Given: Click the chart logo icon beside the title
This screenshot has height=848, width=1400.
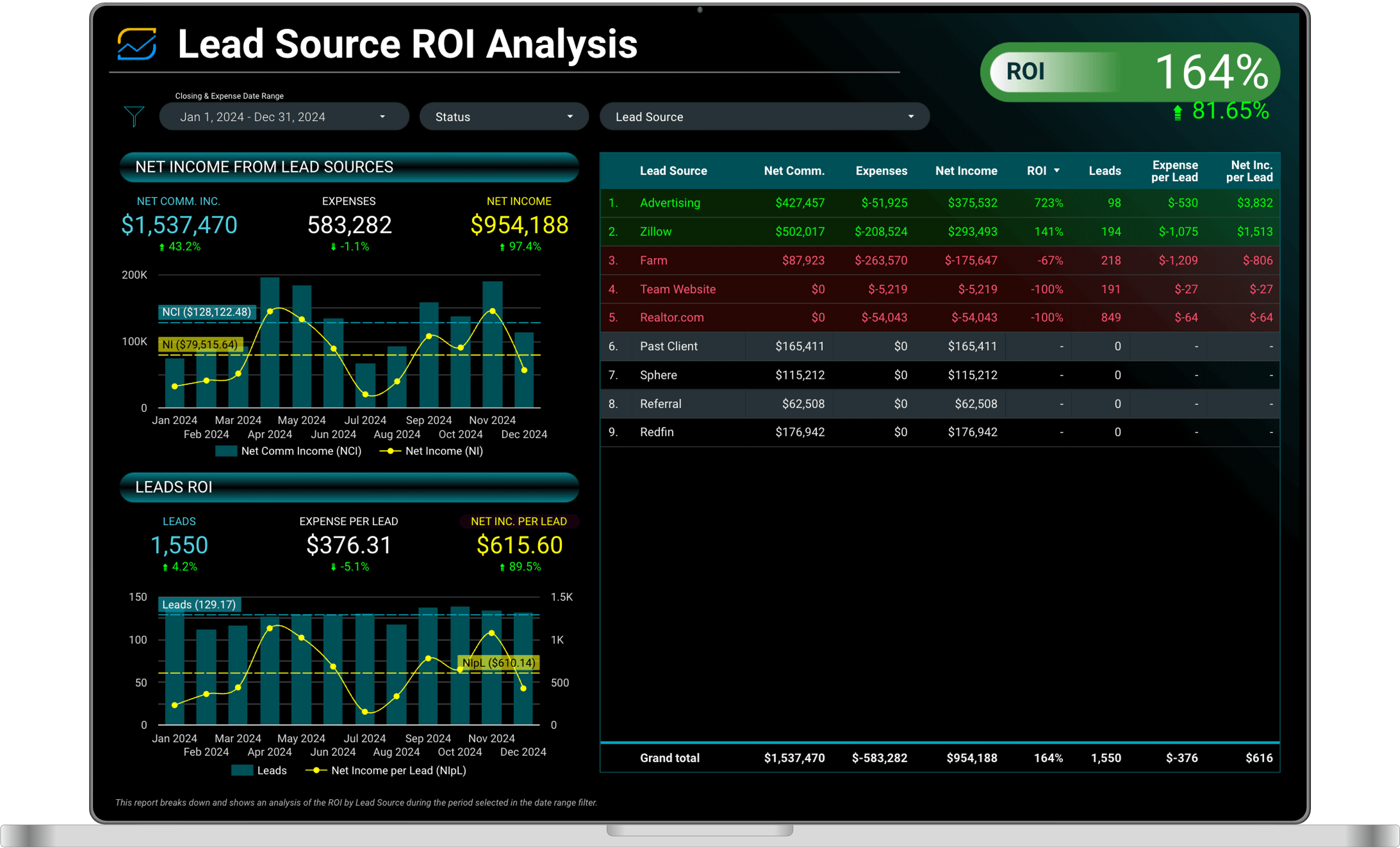Looking at the screenshot, I should point(137,44).
